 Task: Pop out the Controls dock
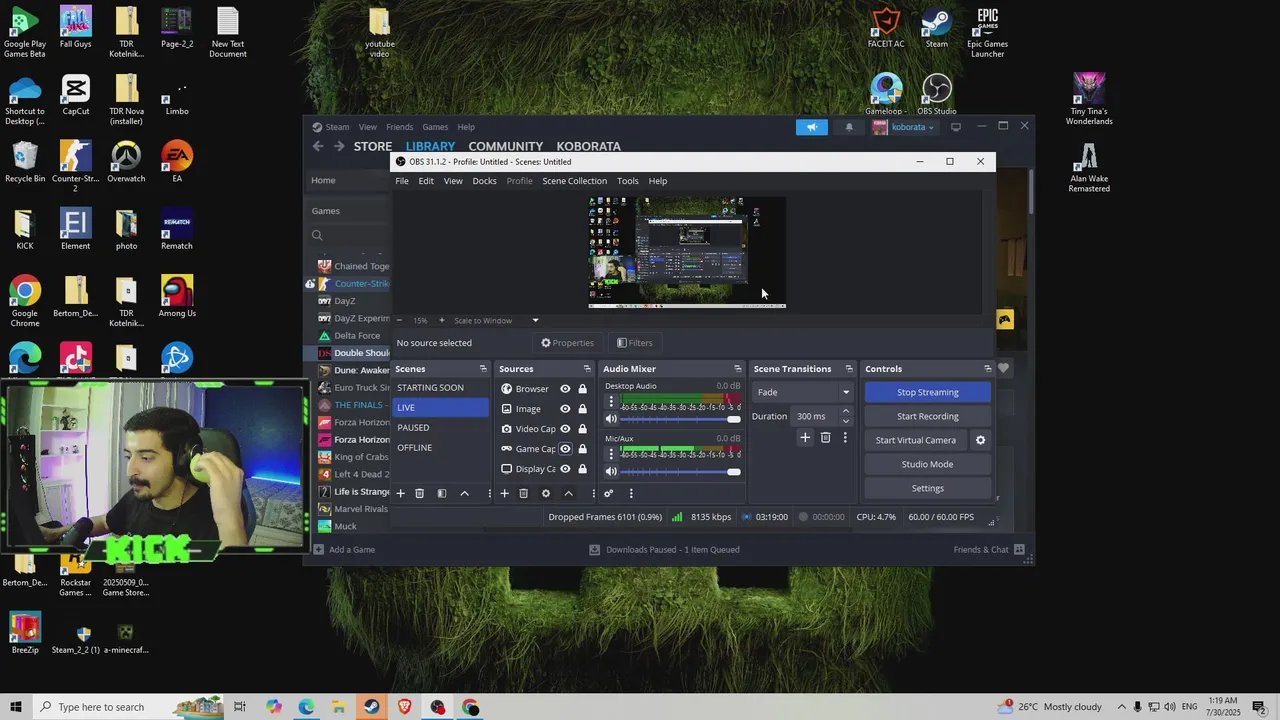coord(988,369)
